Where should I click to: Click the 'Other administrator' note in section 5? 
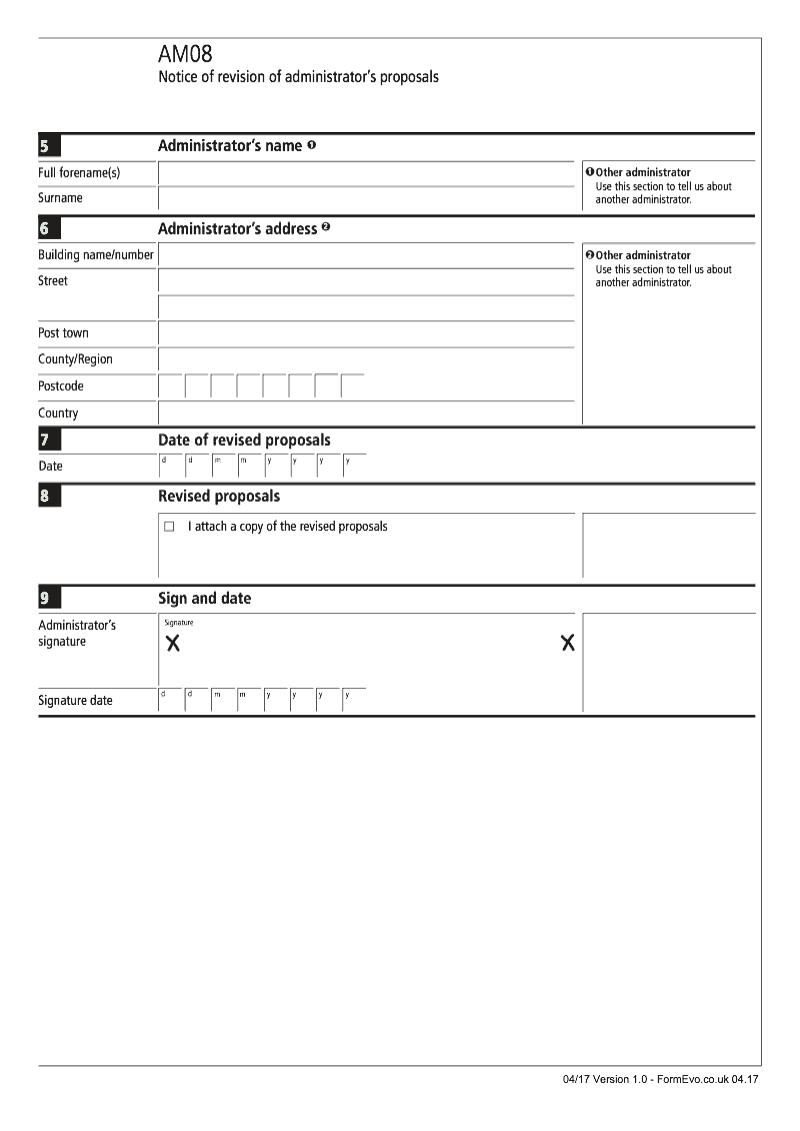click(643, 173)
